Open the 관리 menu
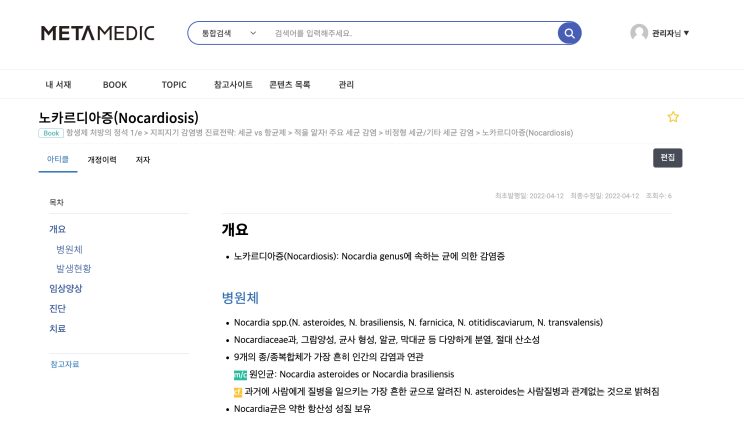Screen dimensions: 743x433 point(346,84)
